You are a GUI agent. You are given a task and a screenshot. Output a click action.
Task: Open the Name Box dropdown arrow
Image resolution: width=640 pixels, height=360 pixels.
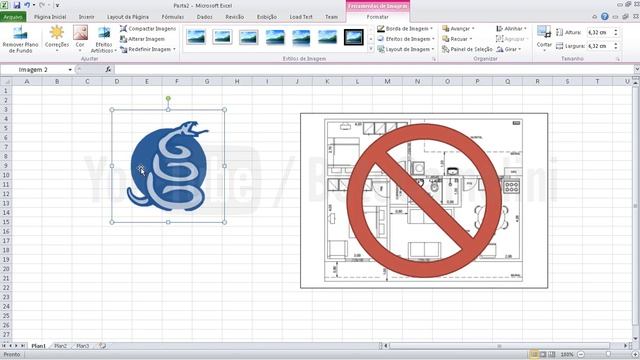[x=70, y=69]
